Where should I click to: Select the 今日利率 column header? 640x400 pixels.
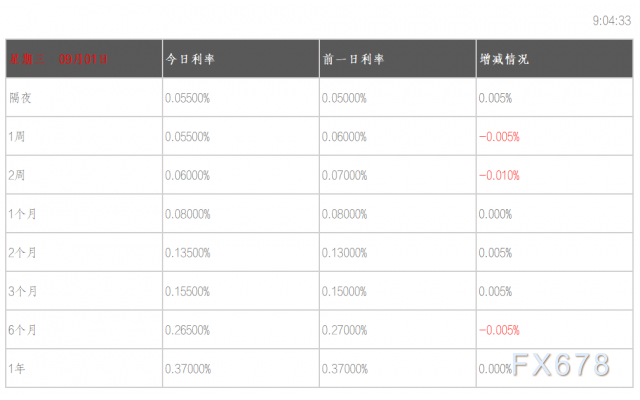pos(190,60)
